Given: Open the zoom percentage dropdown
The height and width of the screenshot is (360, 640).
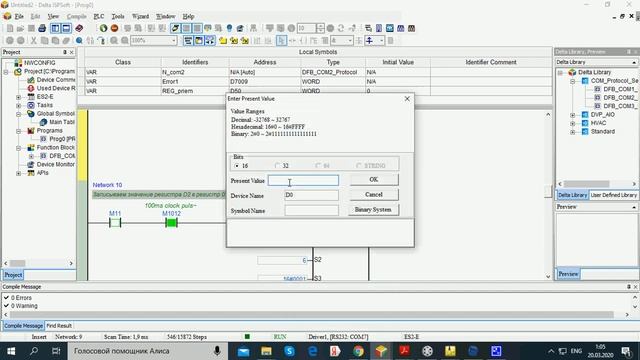Looking at the screenshot, I should pyautogui.click(x=173, y=40).
